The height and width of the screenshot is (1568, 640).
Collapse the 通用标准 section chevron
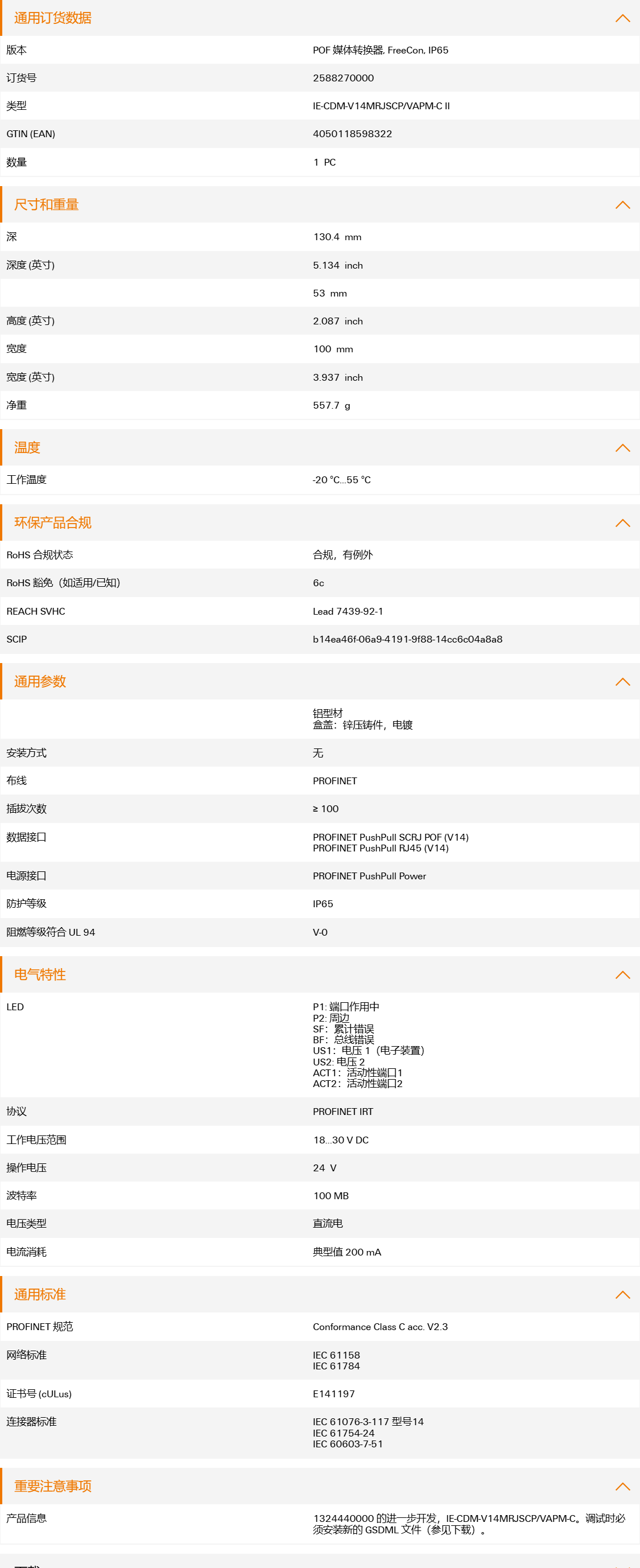click(x=622, y=1294)
